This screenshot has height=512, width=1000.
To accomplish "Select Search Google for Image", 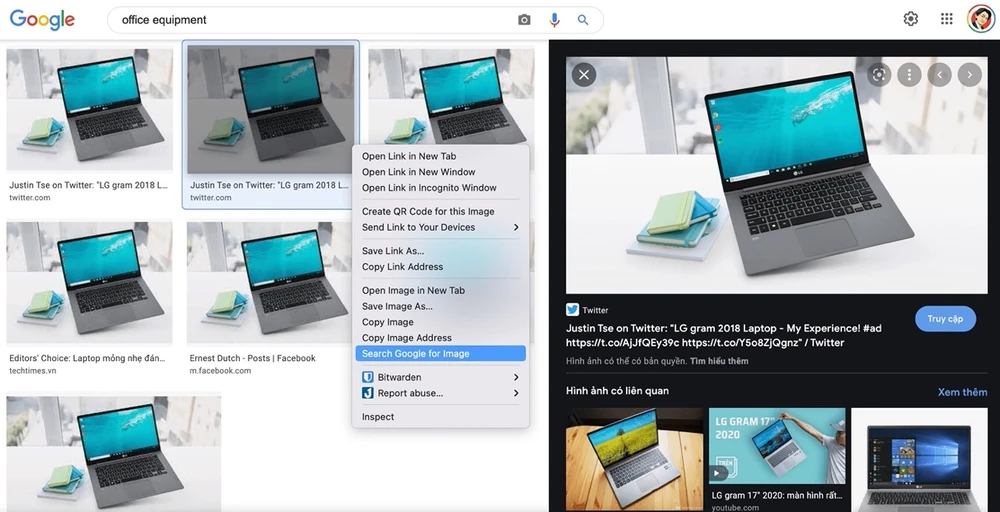I will pyautogui.click(x=440, y=353).
